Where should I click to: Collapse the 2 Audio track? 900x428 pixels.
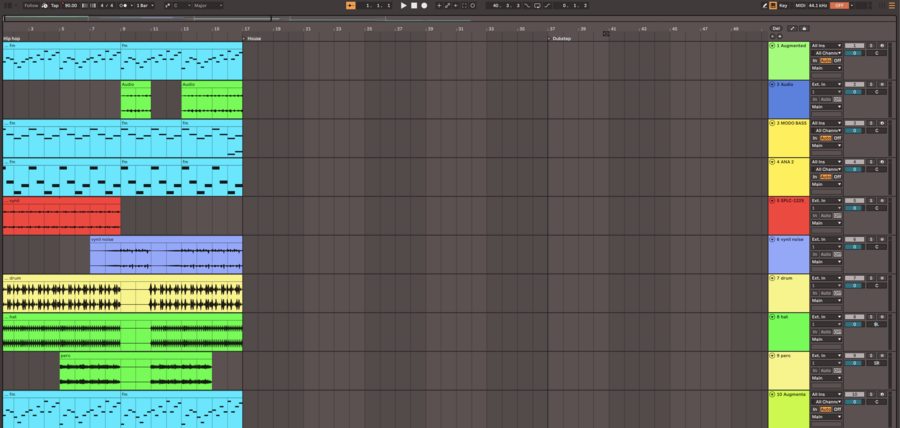tap(772, 84)
